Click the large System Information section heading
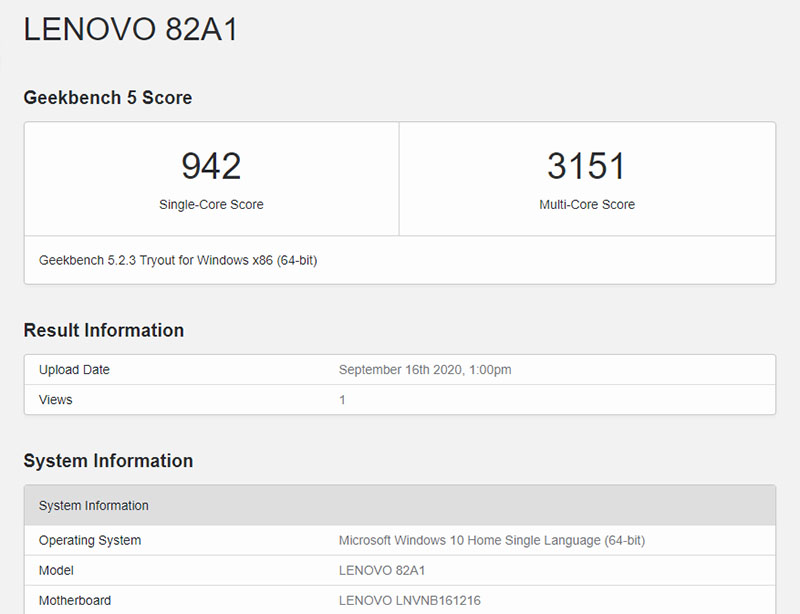 coord(108,461)
